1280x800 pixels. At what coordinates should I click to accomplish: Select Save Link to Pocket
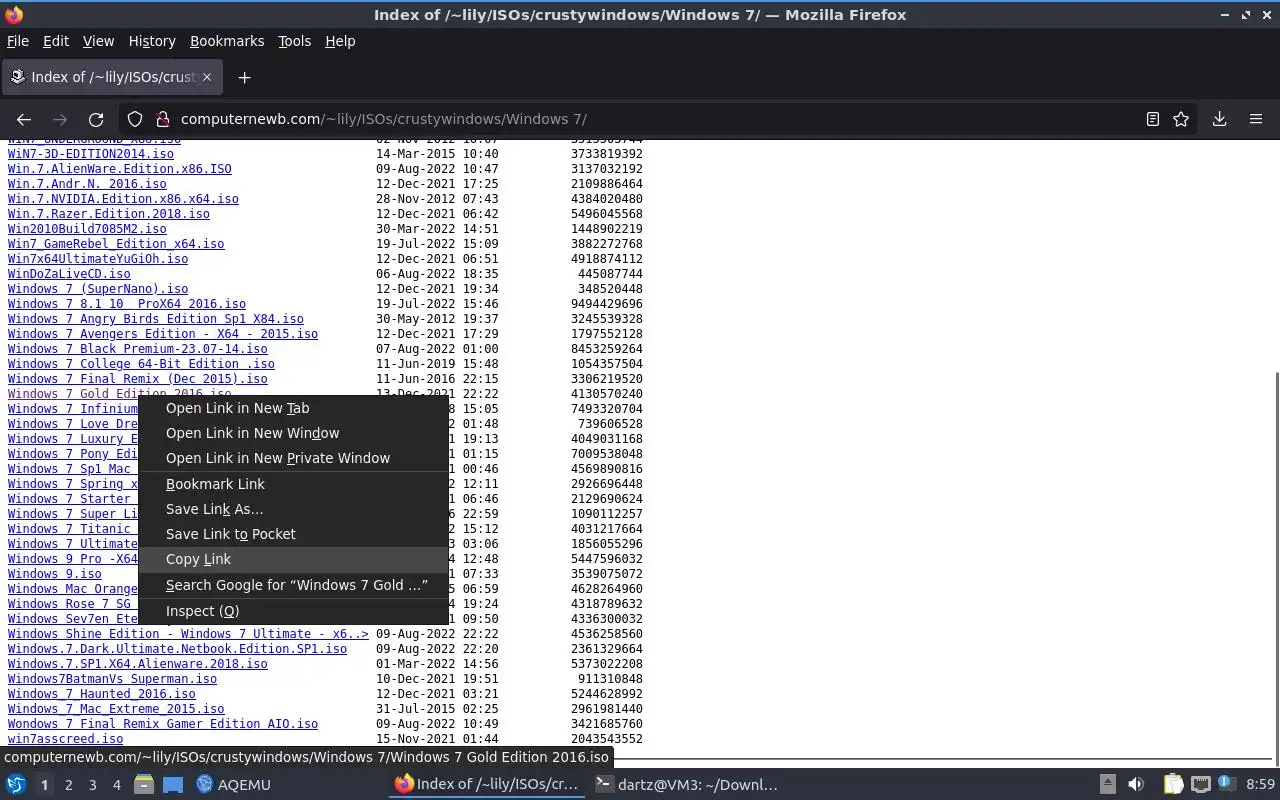294,534
